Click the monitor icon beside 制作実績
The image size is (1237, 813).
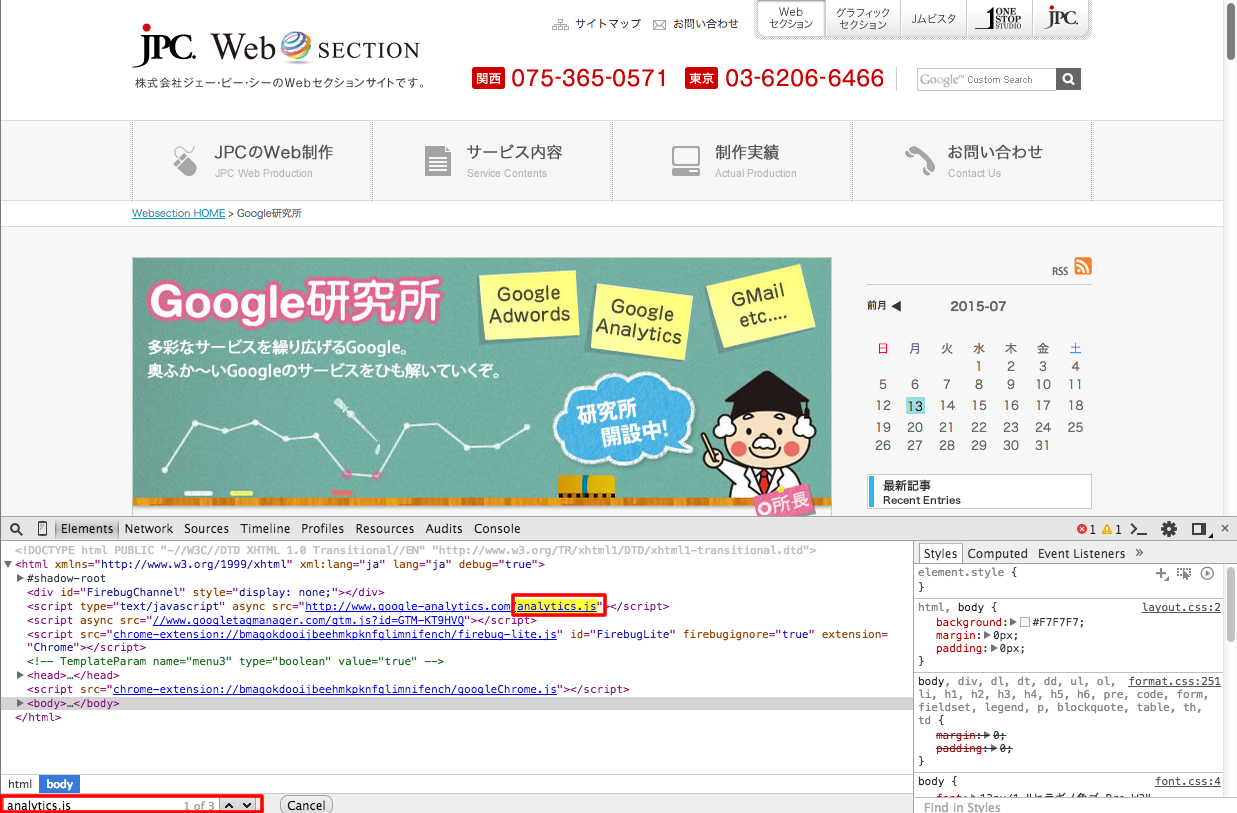pos(686,160)
